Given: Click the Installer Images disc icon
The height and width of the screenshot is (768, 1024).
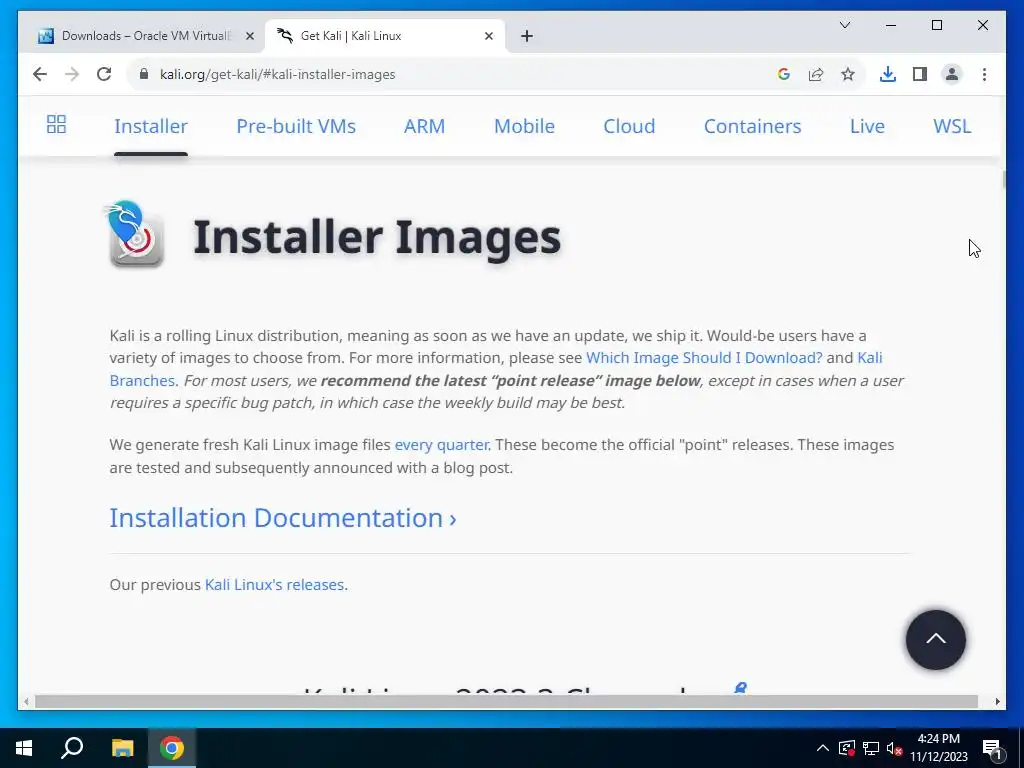Looking at the screenshot, I should pyautogui.click(x=135, y=234).
